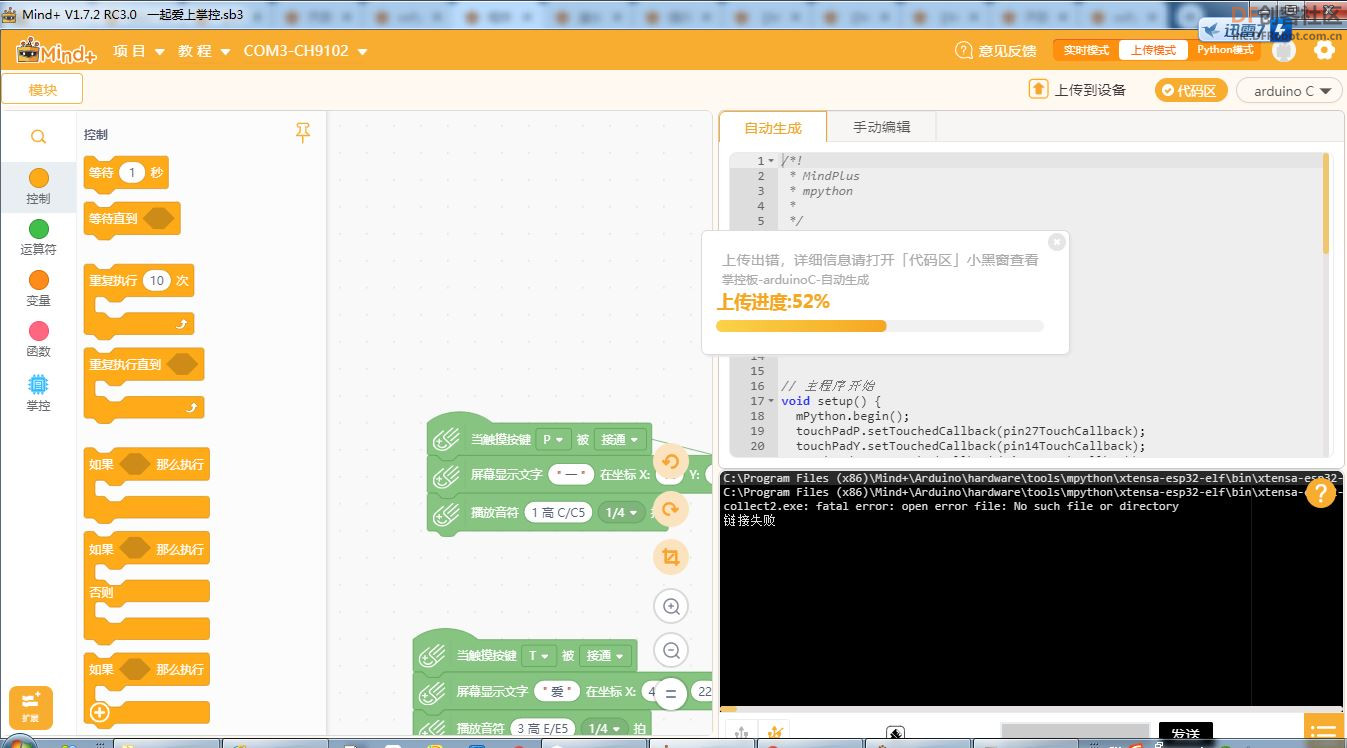
Task: Click the 模块 tab button
Action: (x=42, y=89)
